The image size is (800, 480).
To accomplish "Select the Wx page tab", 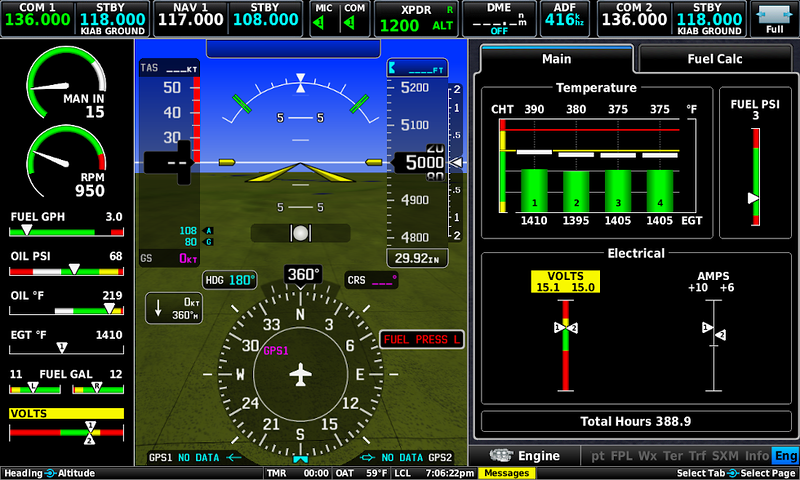I will coord(647,456).
